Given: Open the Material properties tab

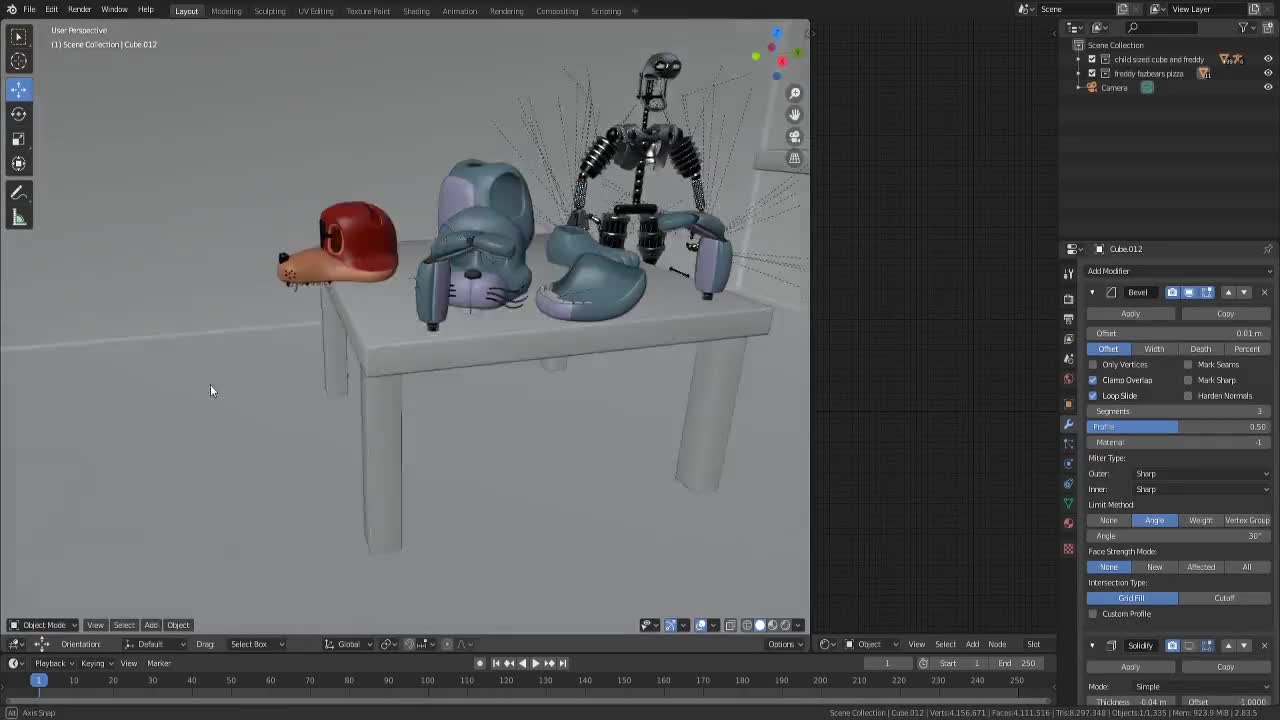Looking at the screenshot, I should pyautogui.click(x=1068, y=523).
